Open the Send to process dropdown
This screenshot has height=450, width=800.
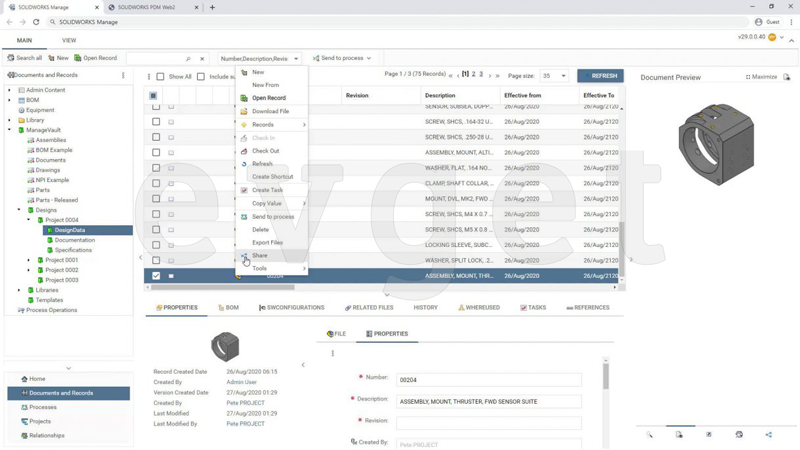tap(342, 58)
